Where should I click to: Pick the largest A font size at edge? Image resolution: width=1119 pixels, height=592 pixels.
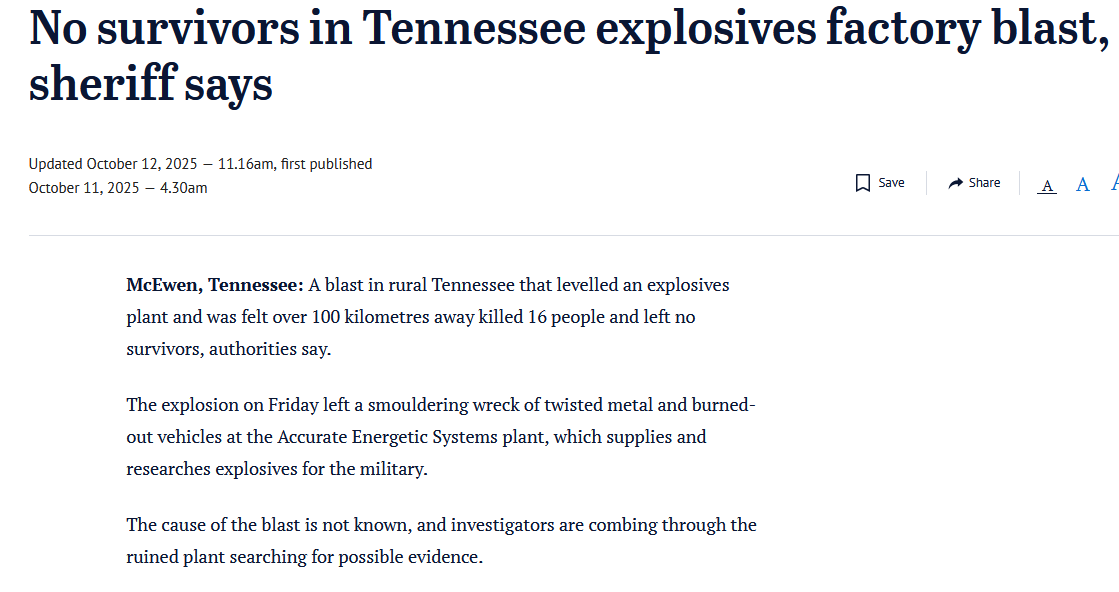1115,183
